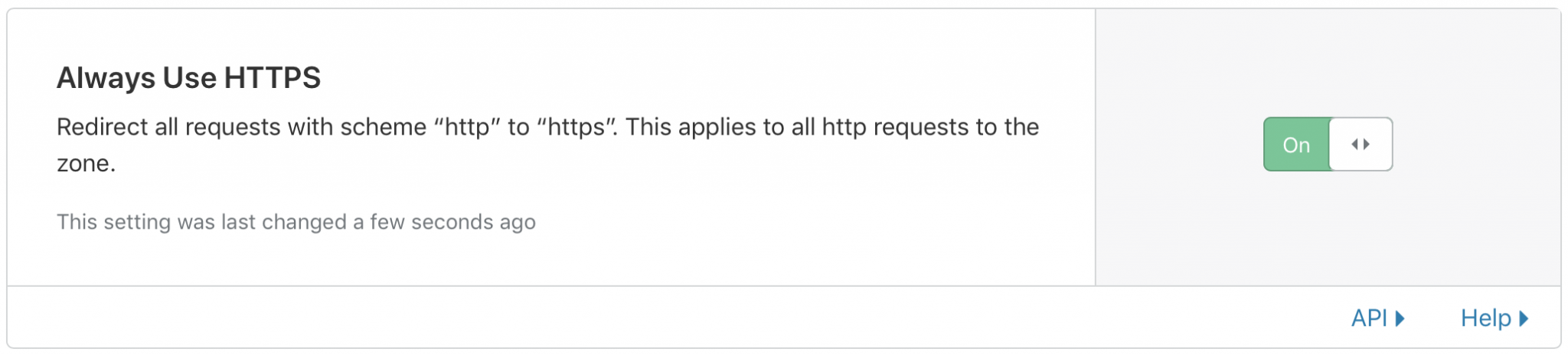
Task: Click the white switch handle with arrows
Action: (x=1361, y=144)
